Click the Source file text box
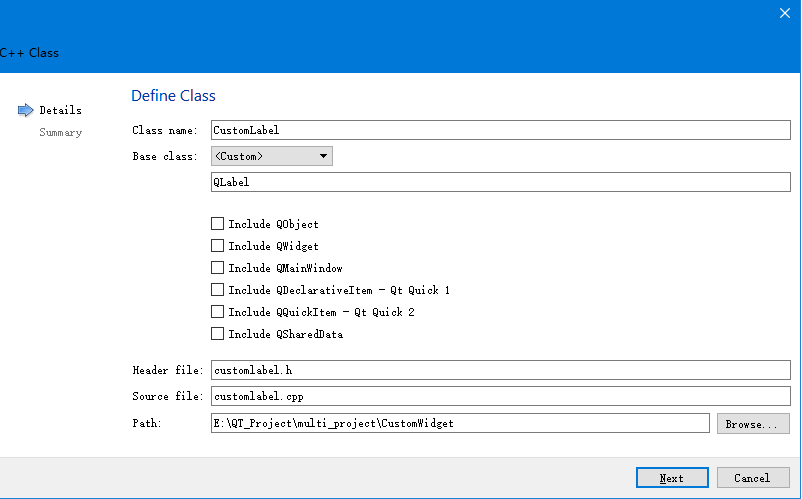Screen dimensions: 802x499 click(500, 396)
